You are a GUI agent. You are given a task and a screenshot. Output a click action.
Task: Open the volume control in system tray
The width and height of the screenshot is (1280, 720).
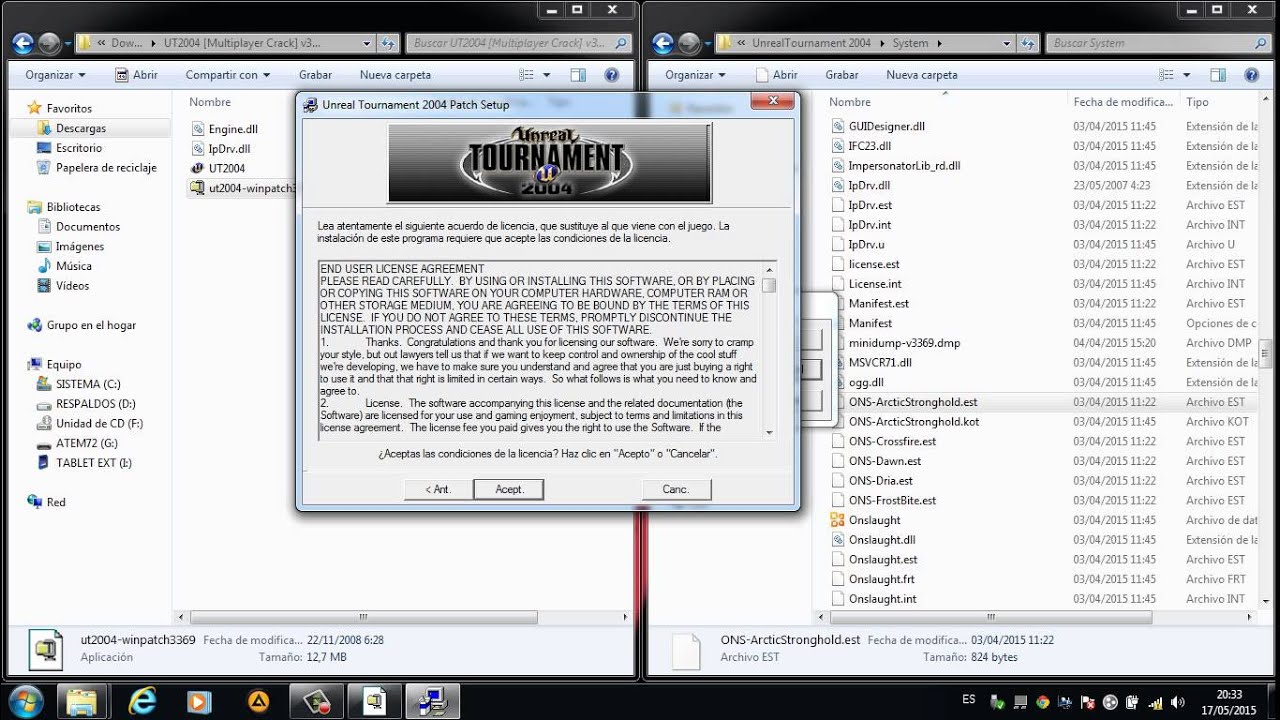tap(1180, 701)
